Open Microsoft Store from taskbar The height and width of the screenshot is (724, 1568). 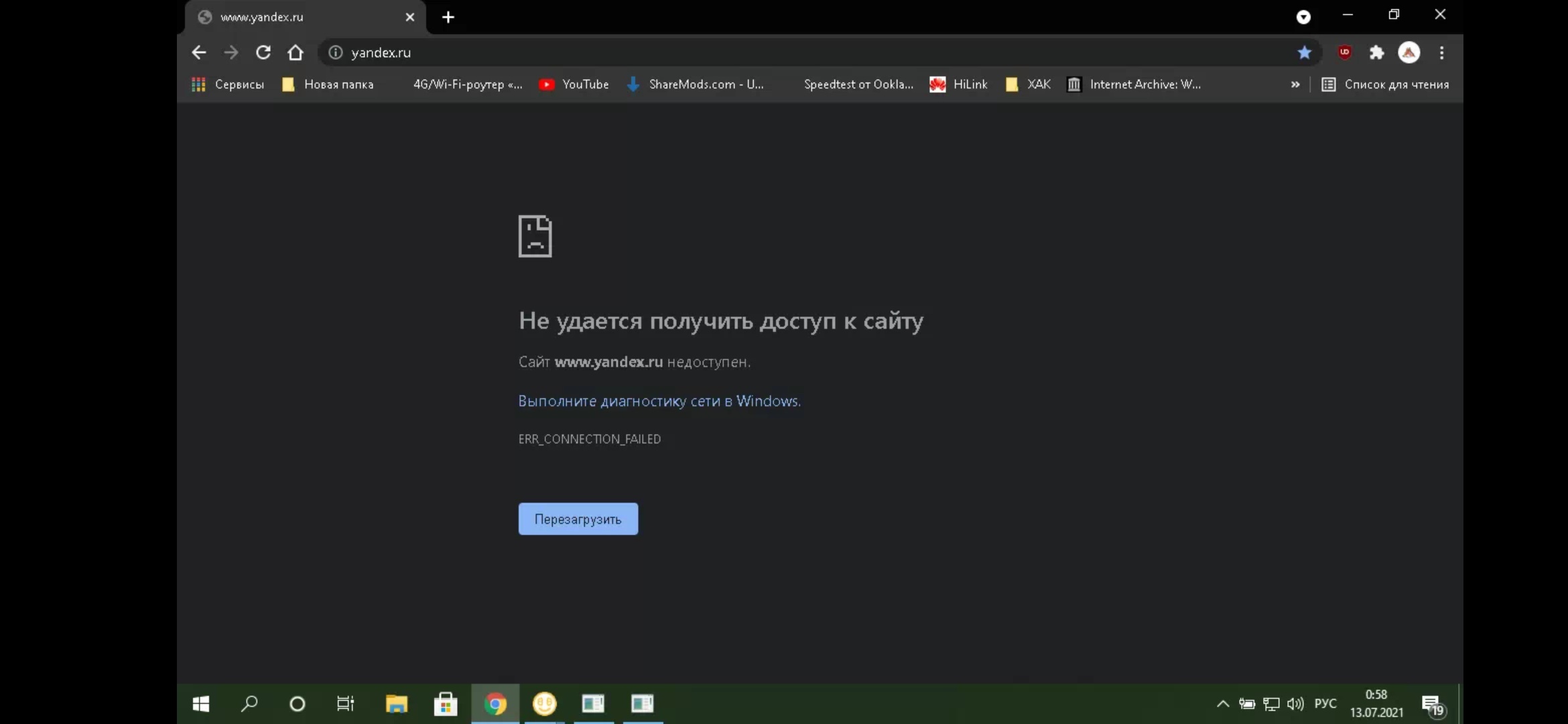446,704
